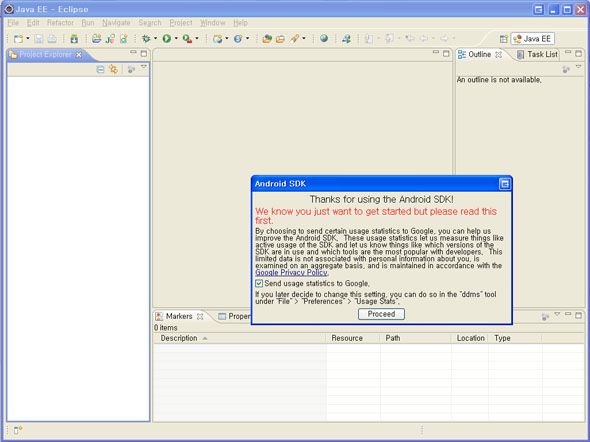Click the Run External Tools icon
Screen dimensions: 590x442
coord(187,39)
